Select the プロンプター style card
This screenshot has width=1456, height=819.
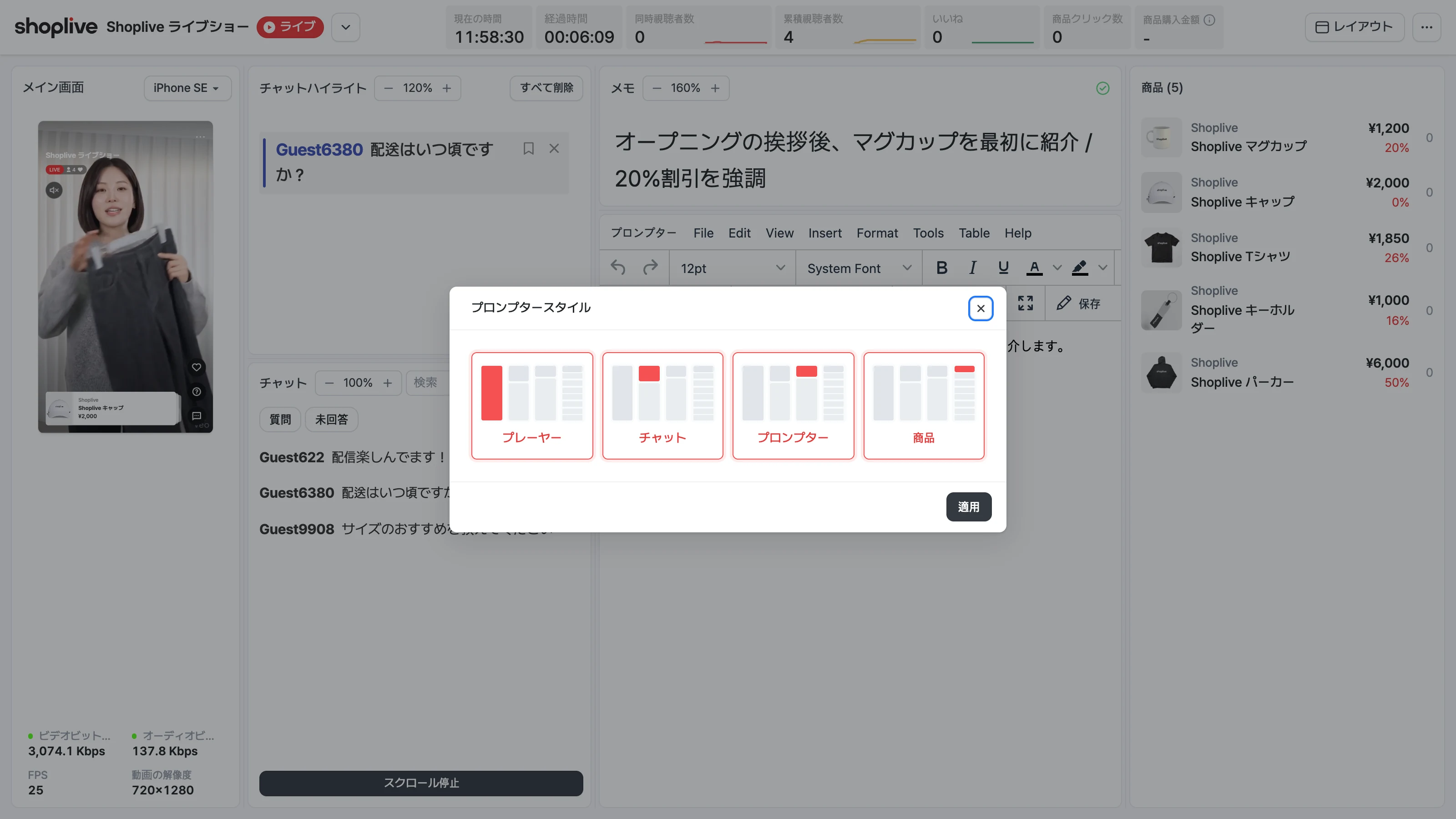tap(793, 405)
